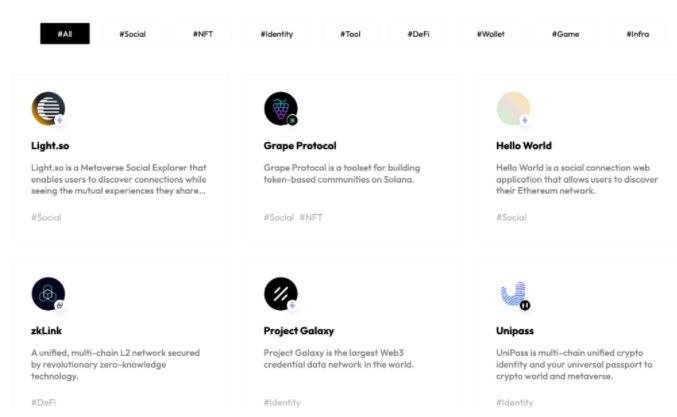Click the Project Galaxy slash logo
The height and width of the screenshot is (417, 677).
281,294
